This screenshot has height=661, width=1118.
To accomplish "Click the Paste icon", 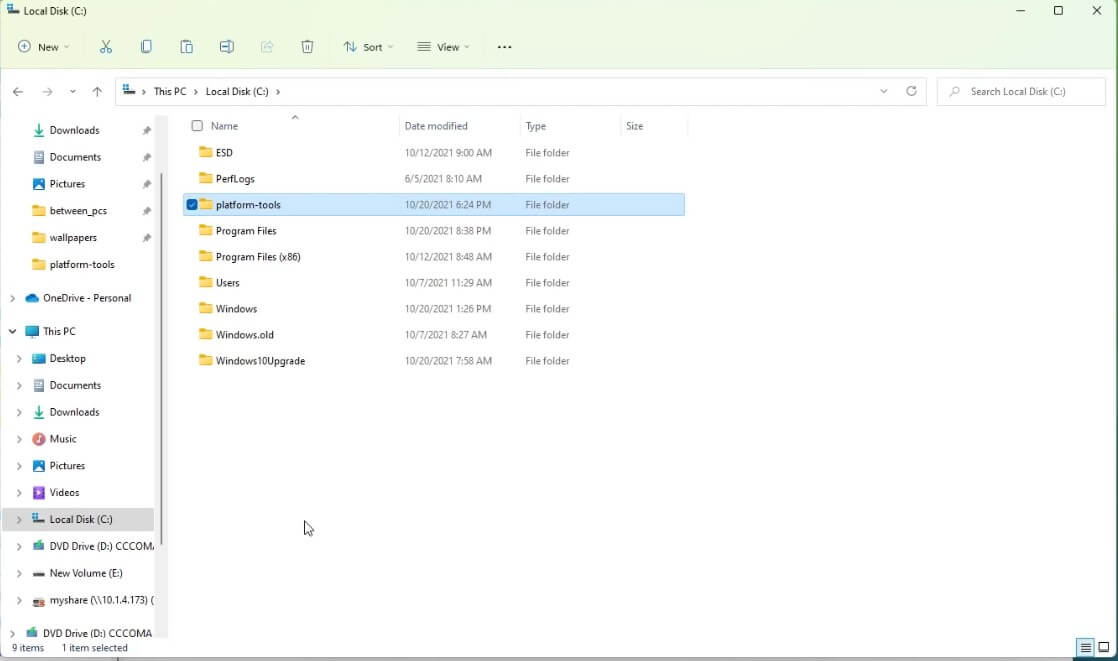I will [x=186, y=46].
